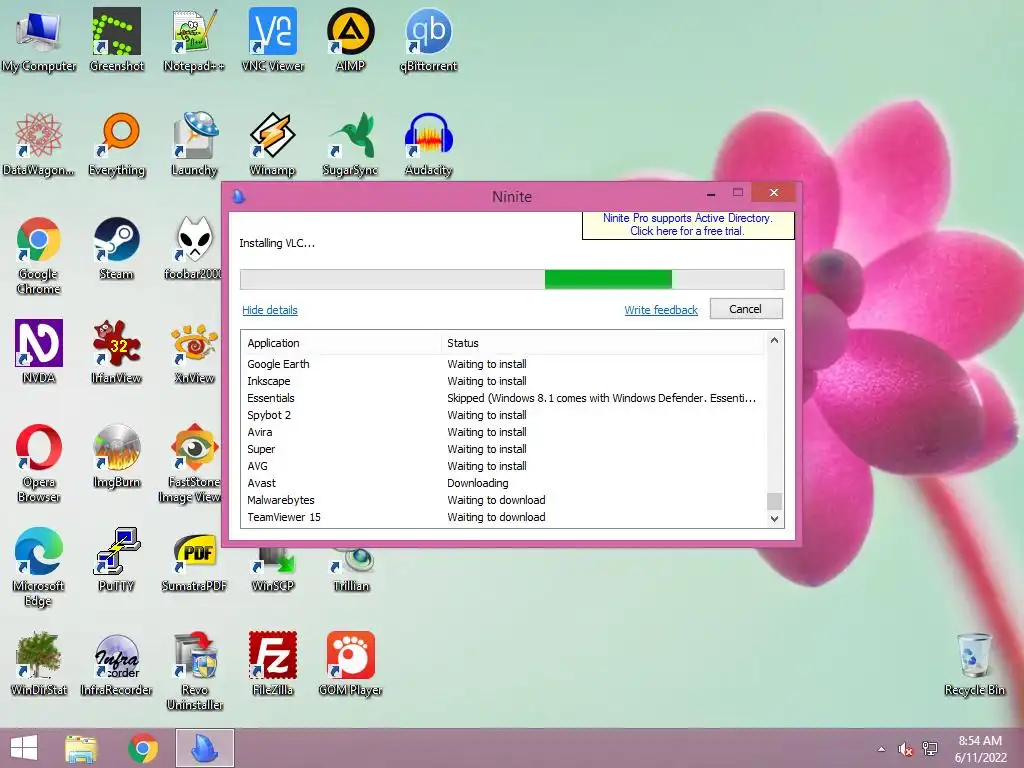Select the NVDA desktop shortcut

pos(39,351)
